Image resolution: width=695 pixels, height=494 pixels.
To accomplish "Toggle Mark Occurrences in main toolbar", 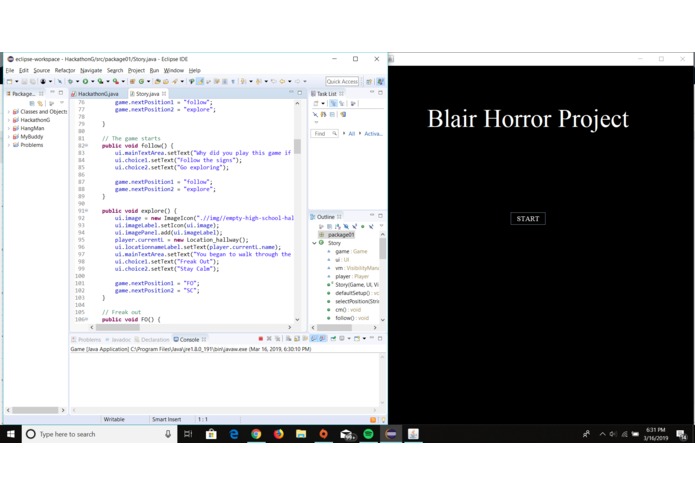I will 200,82.
